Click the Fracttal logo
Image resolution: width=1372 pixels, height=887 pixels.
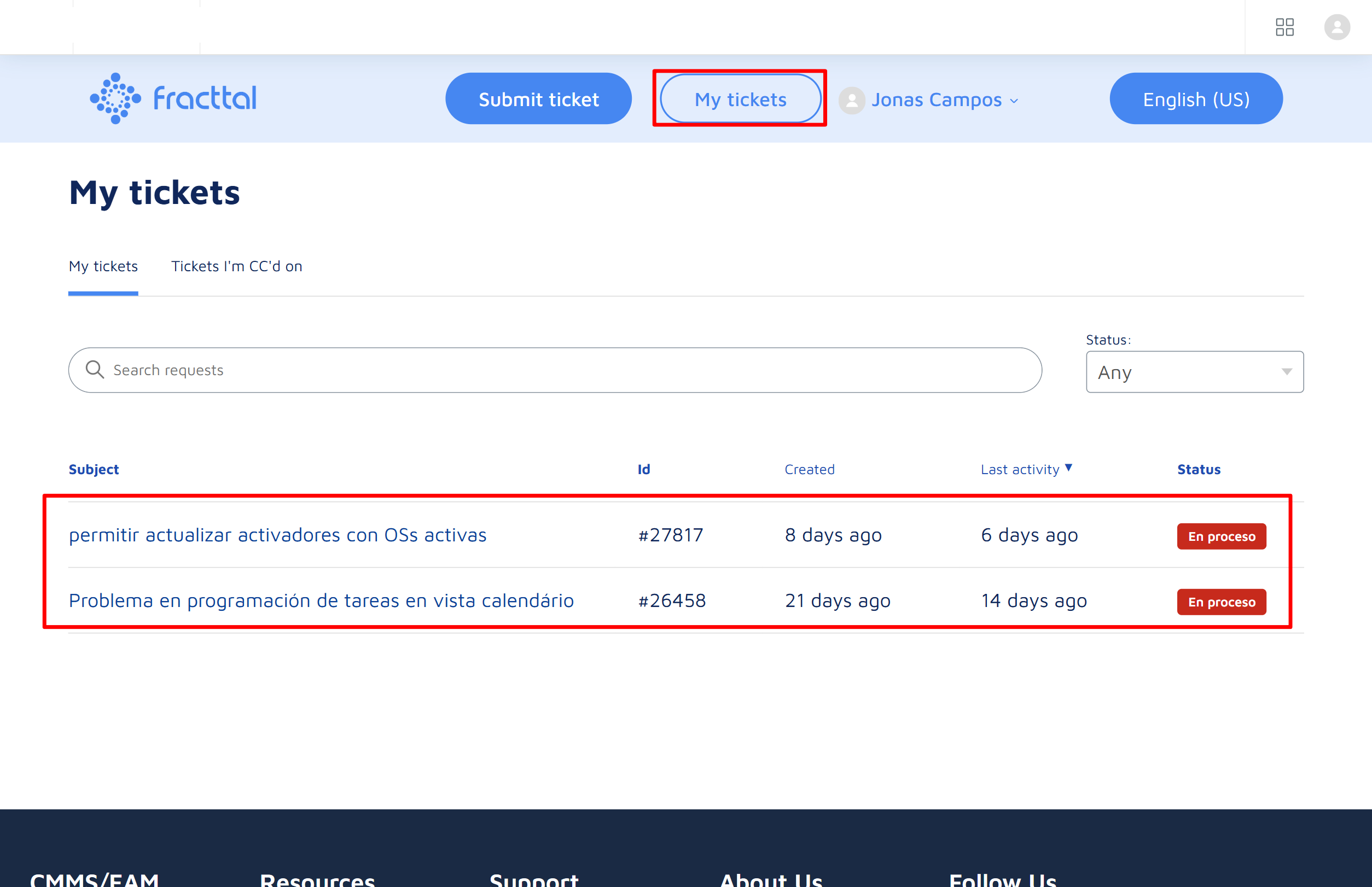173,98
